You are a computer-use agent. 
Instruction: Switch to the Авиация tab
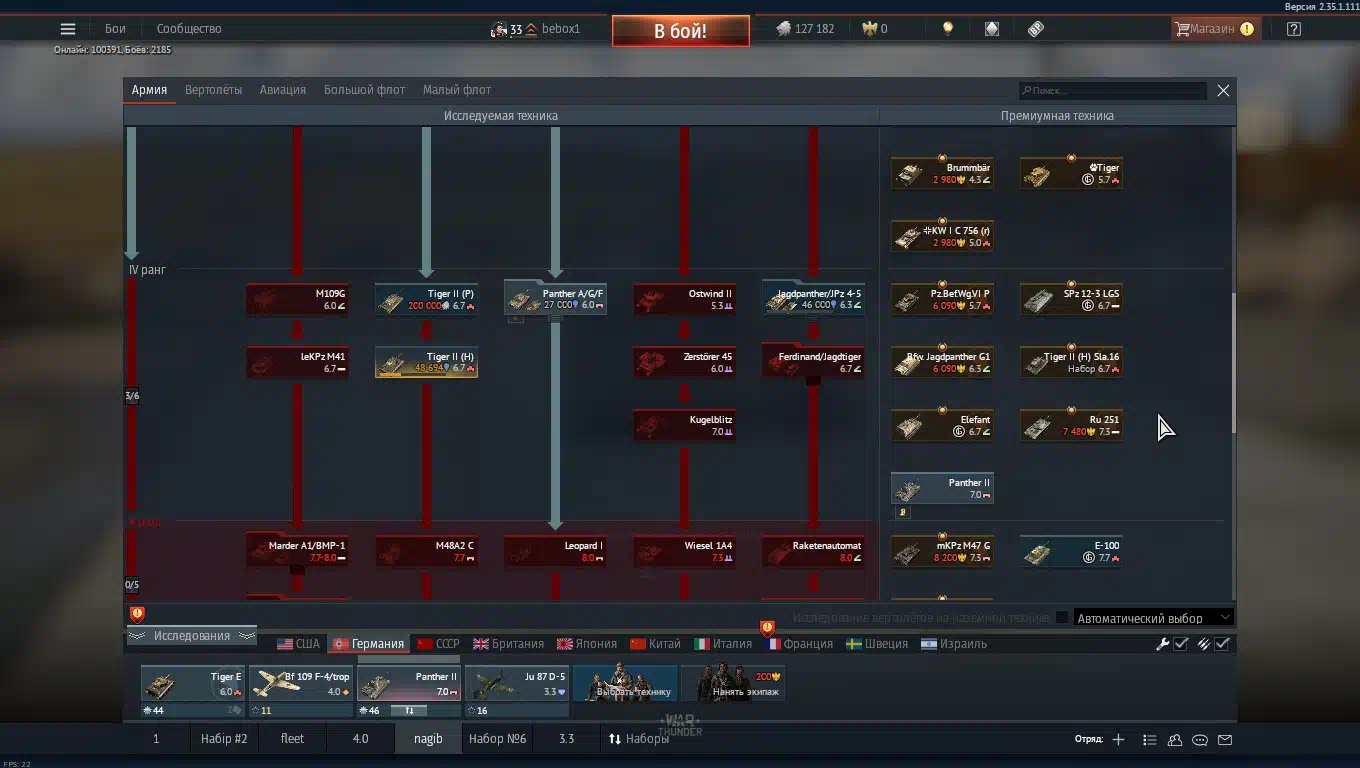click(x=283, y=90)
